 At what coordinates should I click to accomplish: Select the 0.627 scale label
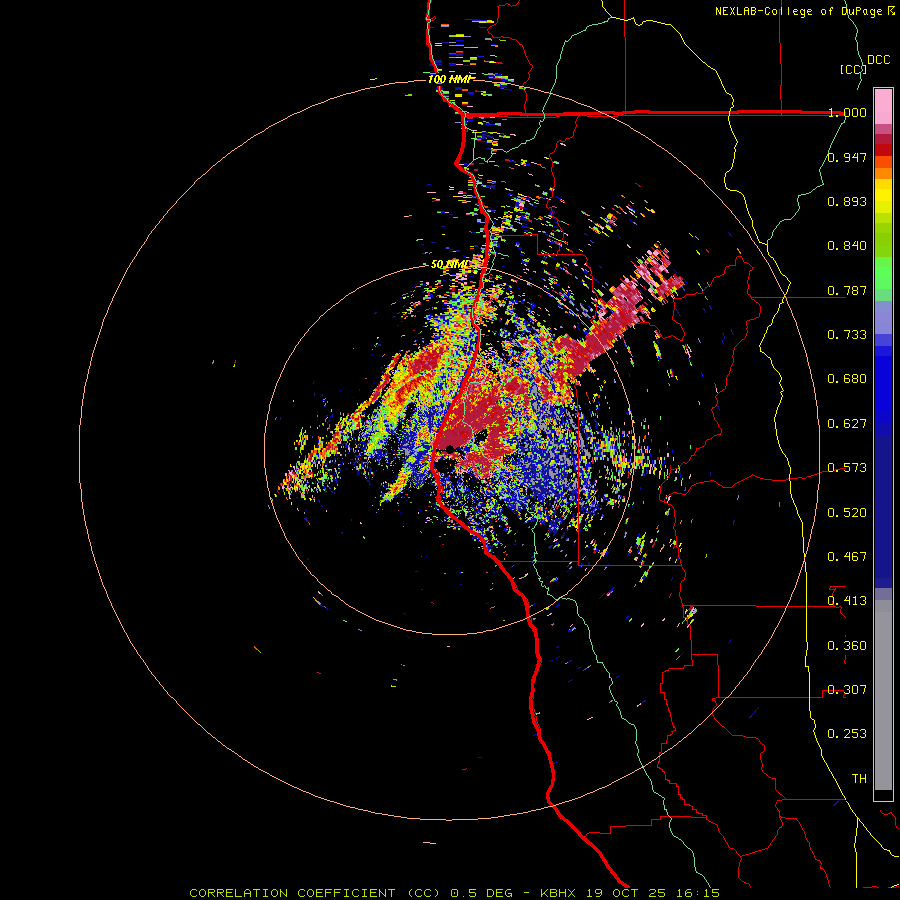click(x=847, y=424)
